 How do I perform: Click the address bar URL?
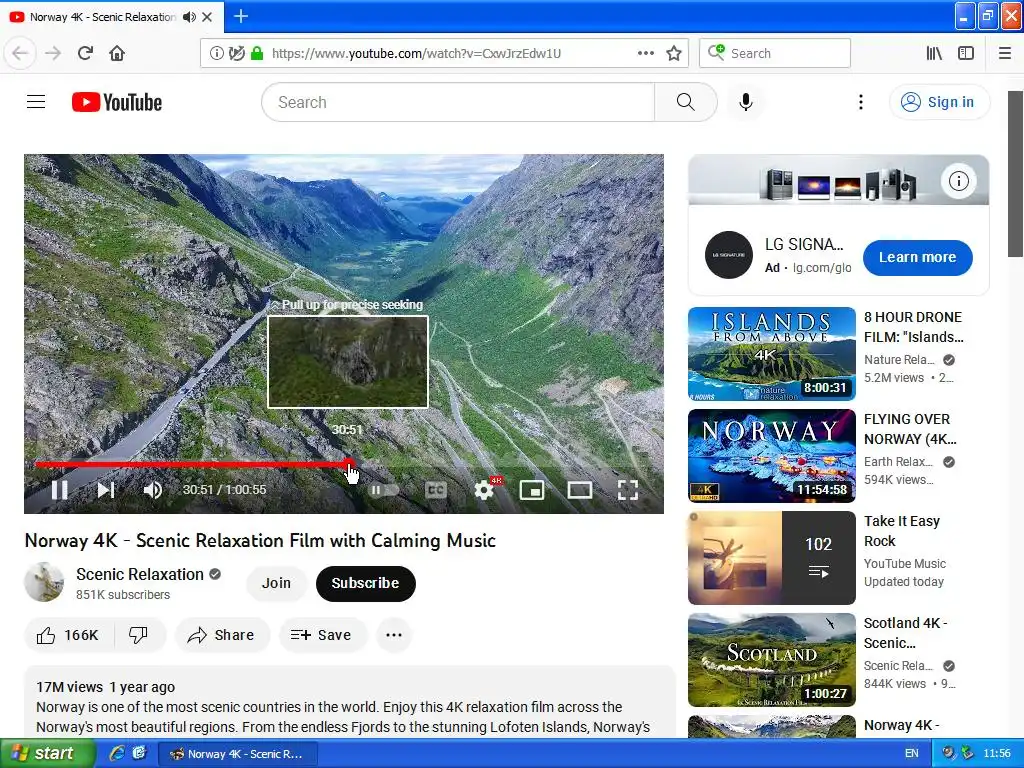tap(416, 53)
